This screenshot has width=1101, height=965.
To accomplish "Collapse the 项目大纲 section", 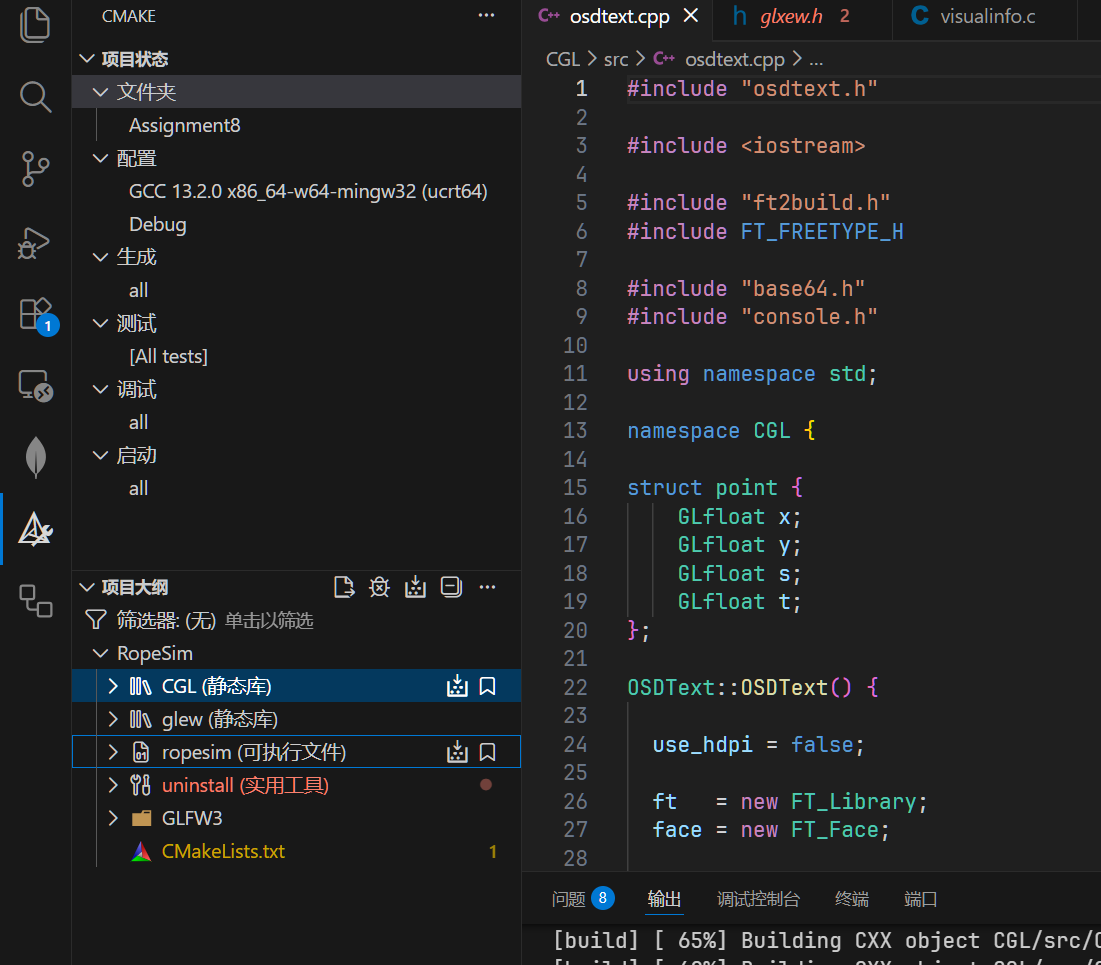I will pyautogui.click(x=87, y=587).
